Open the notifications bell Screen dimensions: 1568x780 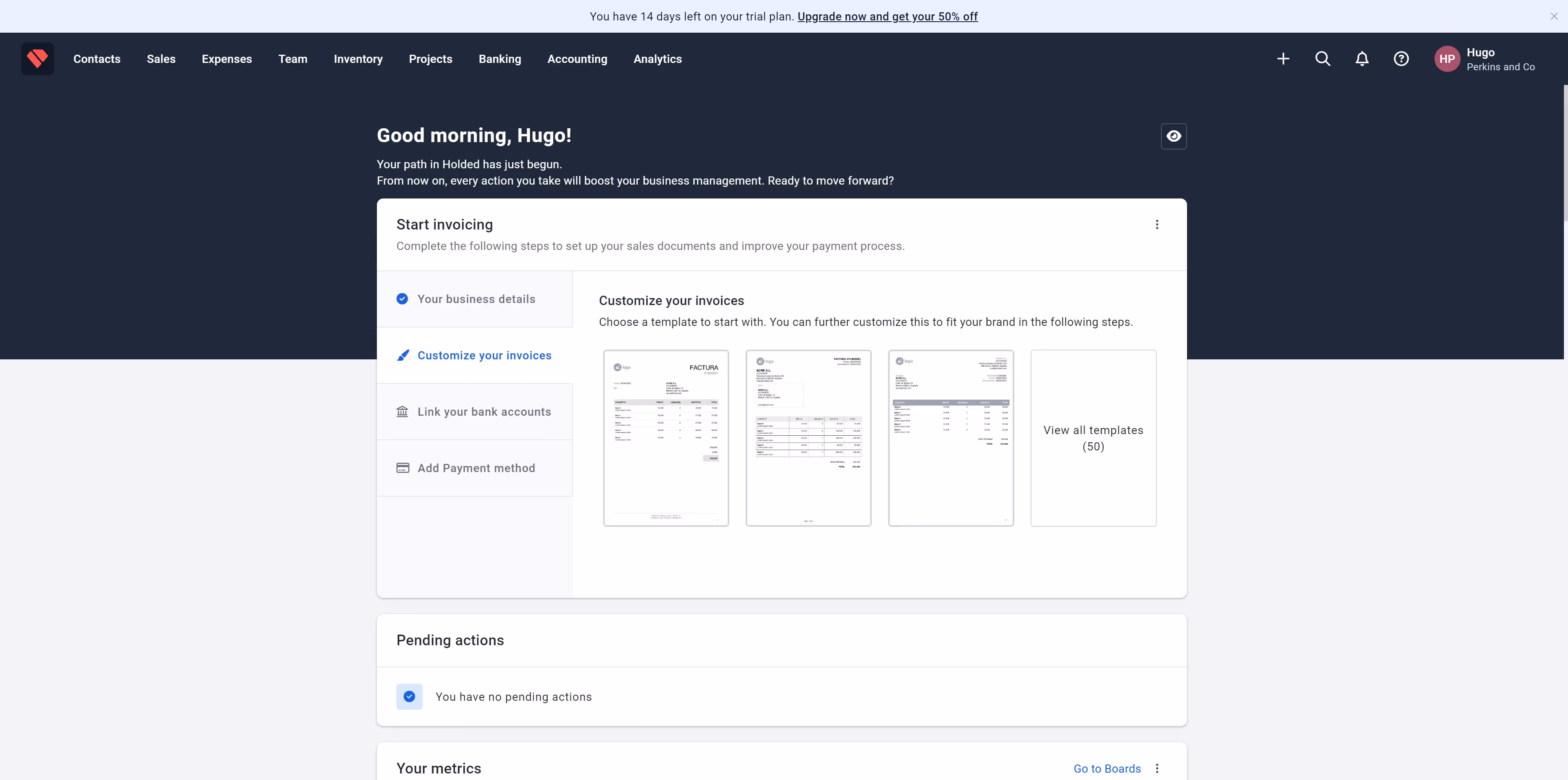click(x=1362, y=58)
